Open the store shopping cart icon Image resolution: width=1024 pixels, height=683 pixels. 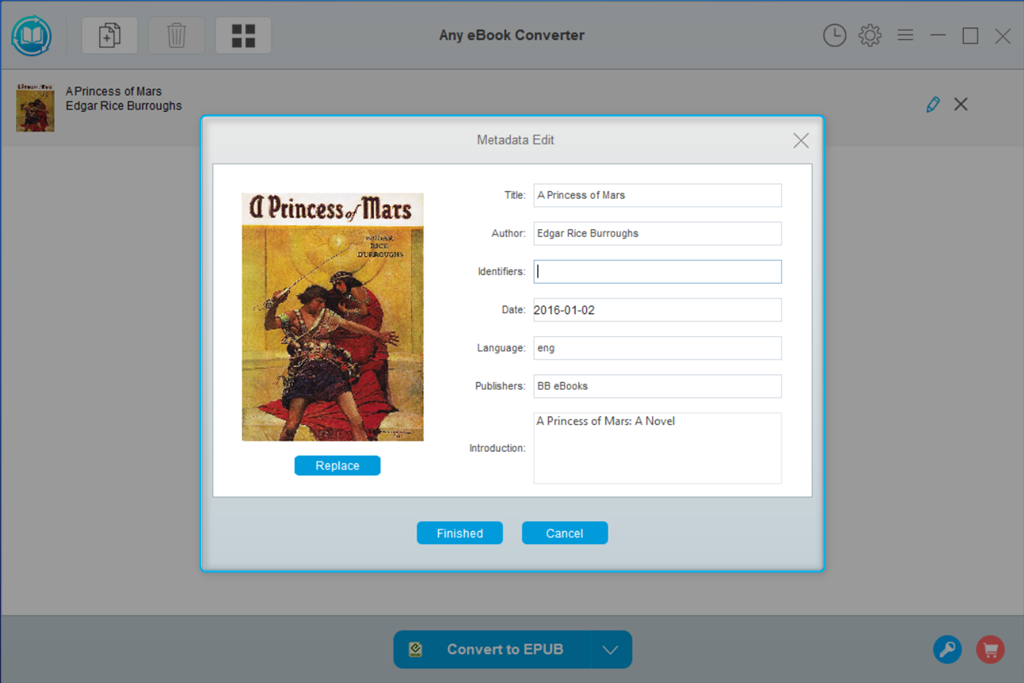pyautogui.click(x=990, y=649)
